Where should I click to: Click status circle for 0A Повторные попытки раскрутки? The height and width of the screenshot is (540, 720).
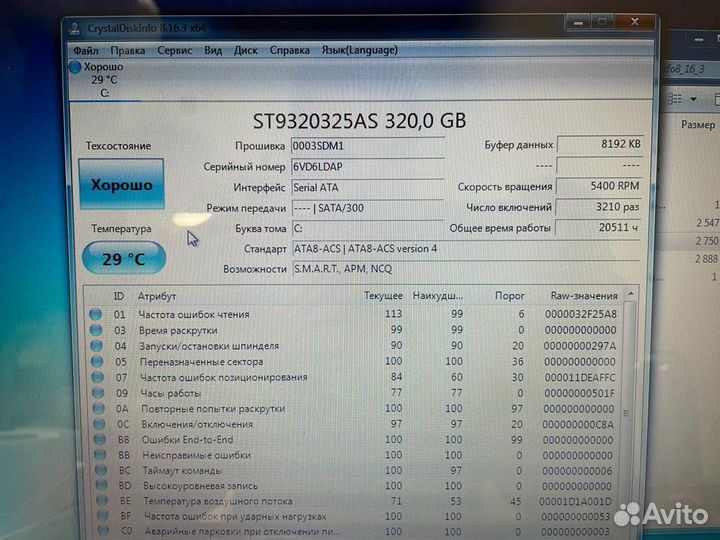click(x=98, y=408)
